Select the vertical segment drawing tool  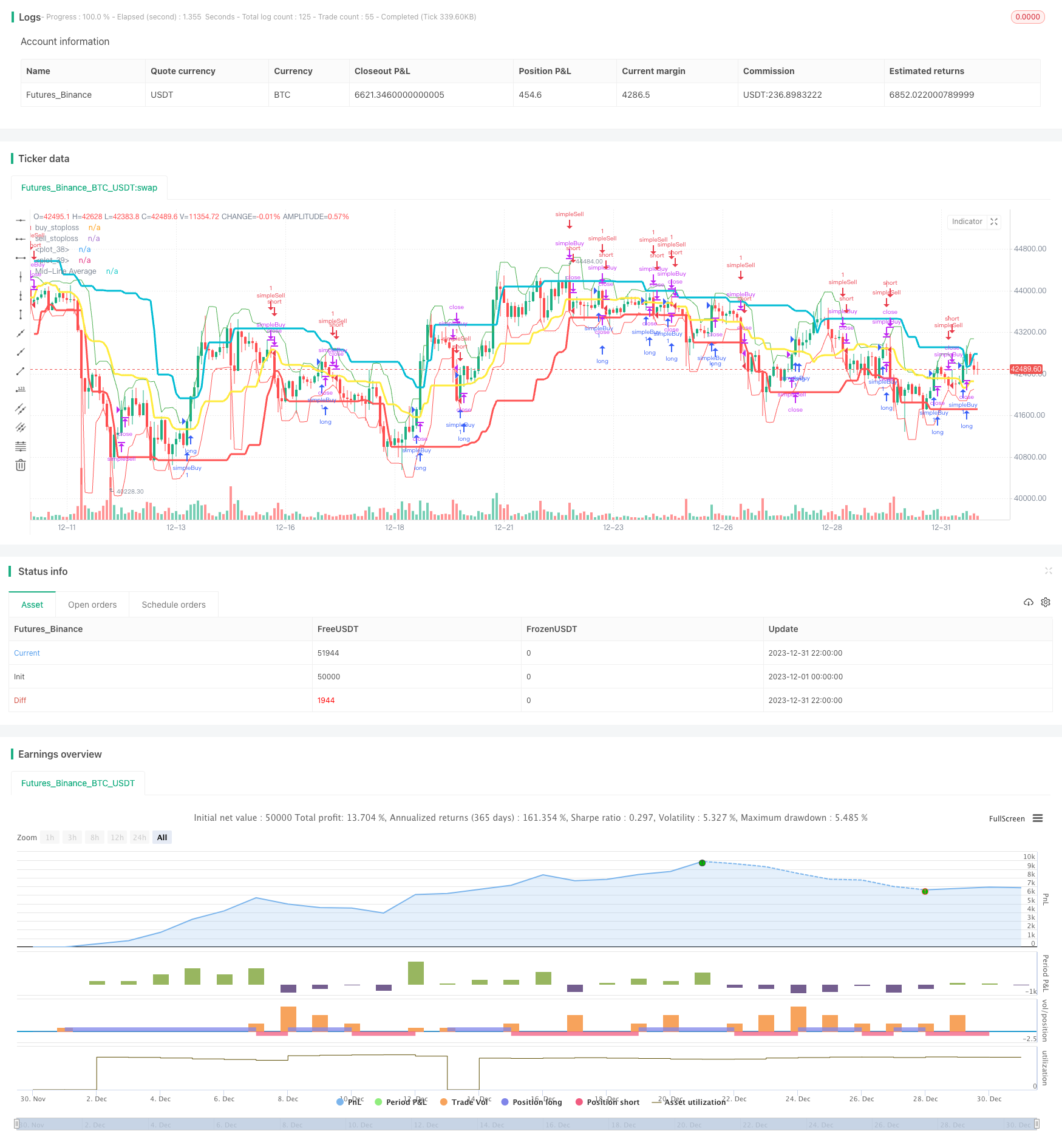(x=21, y=314)
